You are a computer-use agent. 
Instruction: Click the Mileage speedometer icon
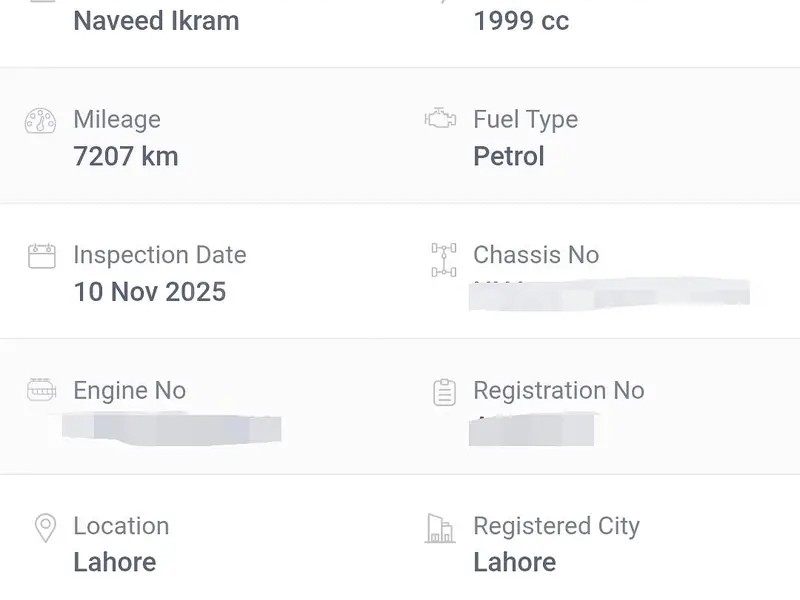41,121
